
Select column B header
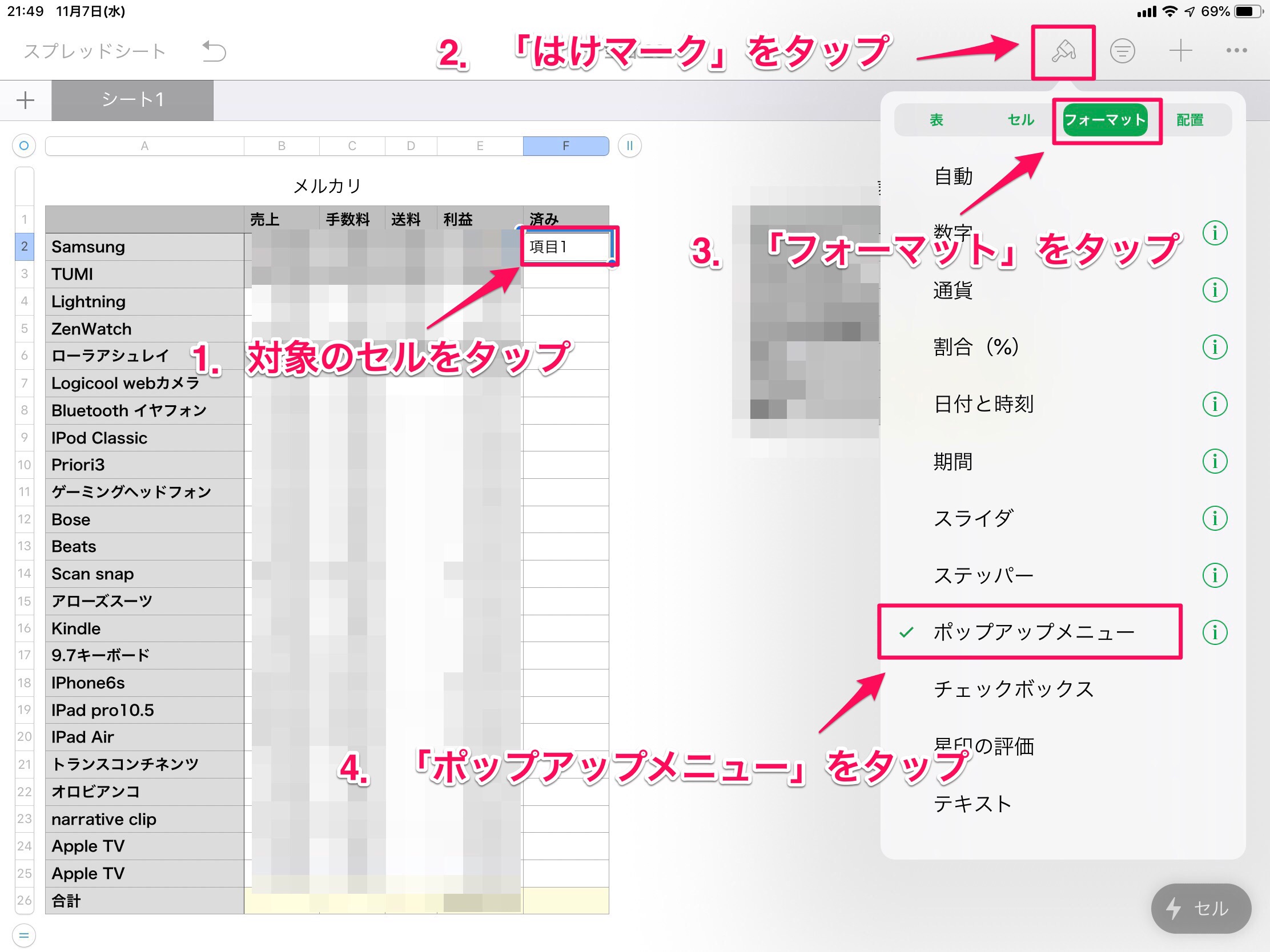point(282,146)
